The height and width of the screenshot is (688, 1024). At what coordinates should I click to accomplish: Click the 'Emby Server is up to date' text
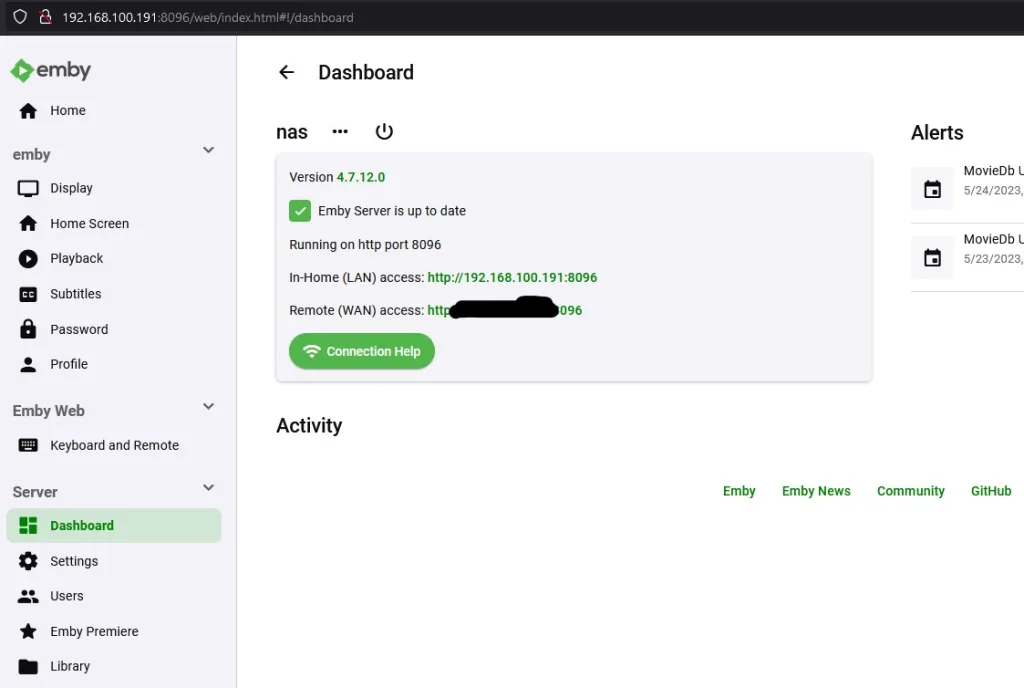[x=392, y=211]
